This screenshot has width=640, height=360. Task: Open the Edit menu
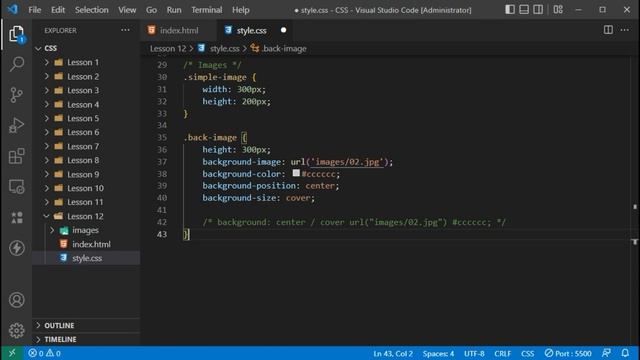[x=58, y=10]
